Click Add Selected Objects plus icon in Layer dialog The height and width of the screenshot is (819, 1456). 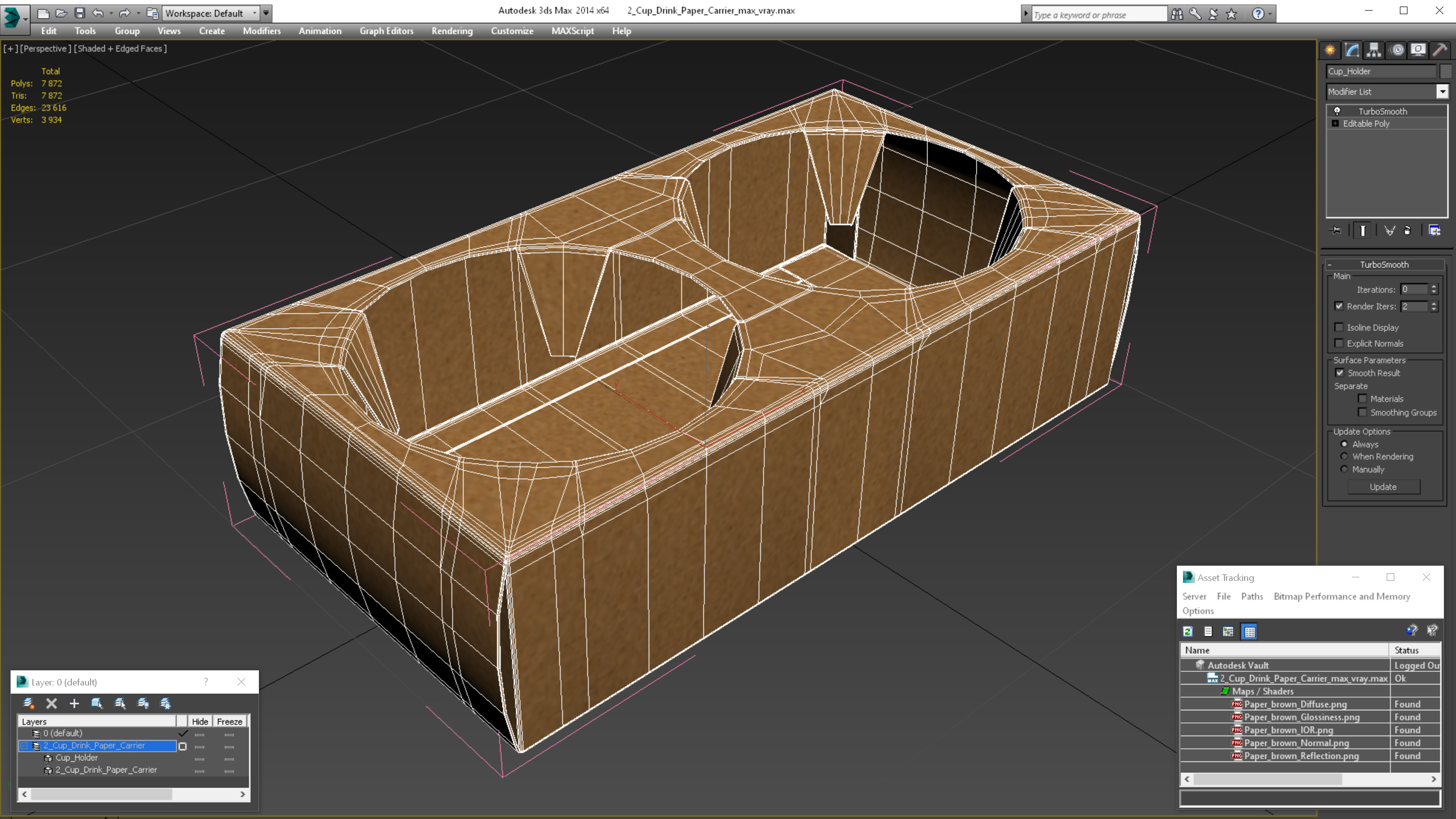[74, 703]
